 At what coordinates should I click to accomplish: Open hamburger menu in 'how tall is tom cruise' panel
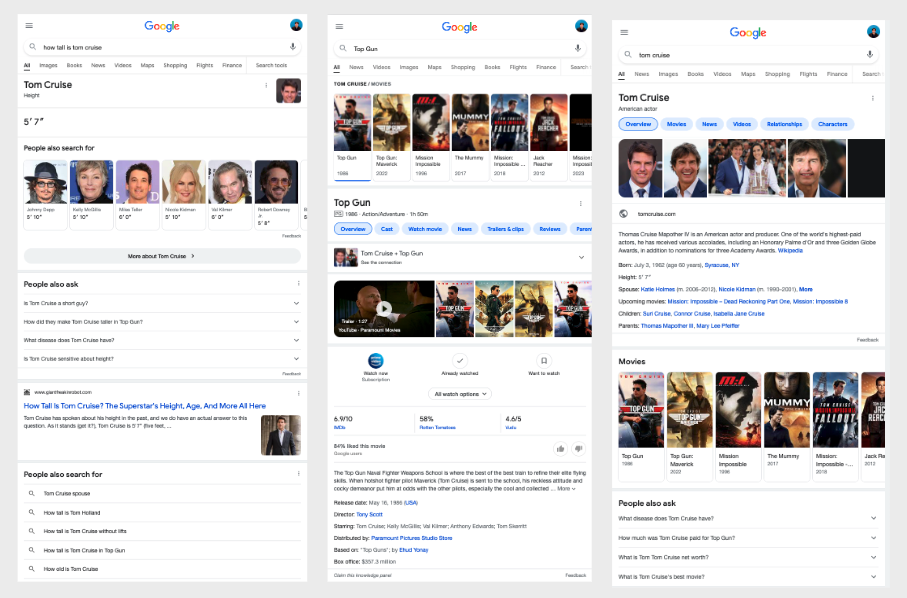click(x=29, y=25)
